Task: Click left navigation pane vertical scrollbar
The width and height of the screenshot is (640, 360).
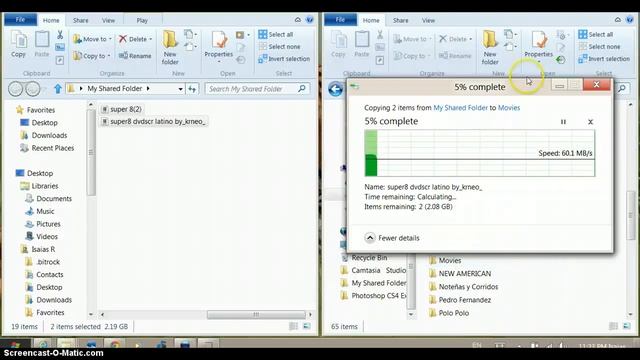Action: (91, 153)
